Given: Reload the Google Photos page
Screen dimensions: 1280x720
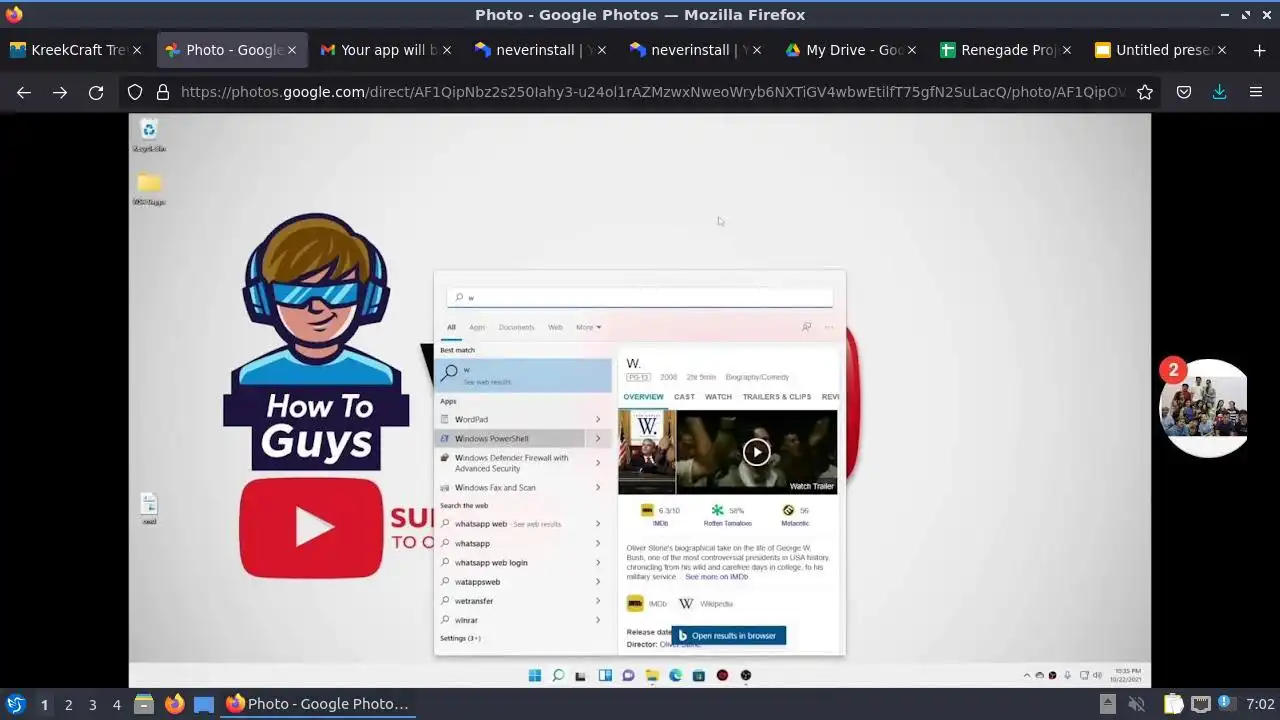Looking at the screenshot, I should [x=96, y=92].
